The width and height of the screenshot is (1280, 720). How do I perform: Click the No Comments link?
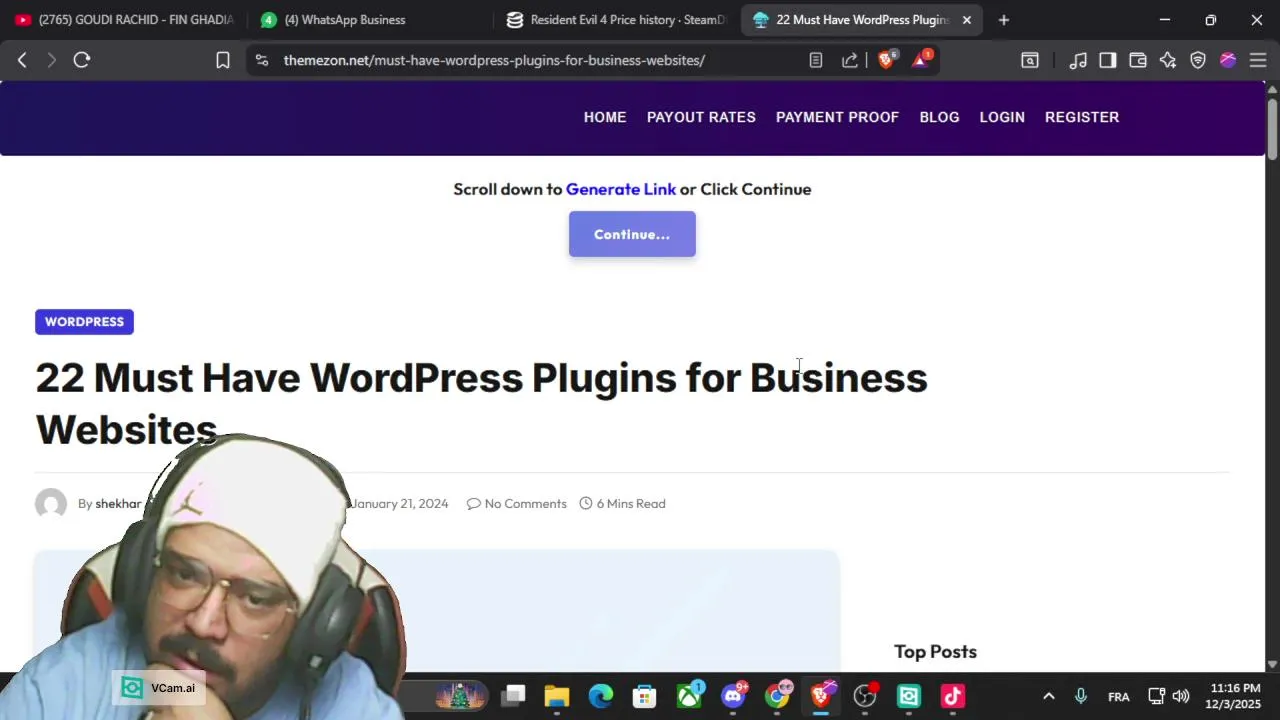pyautogui.click(x=517, y=503)
